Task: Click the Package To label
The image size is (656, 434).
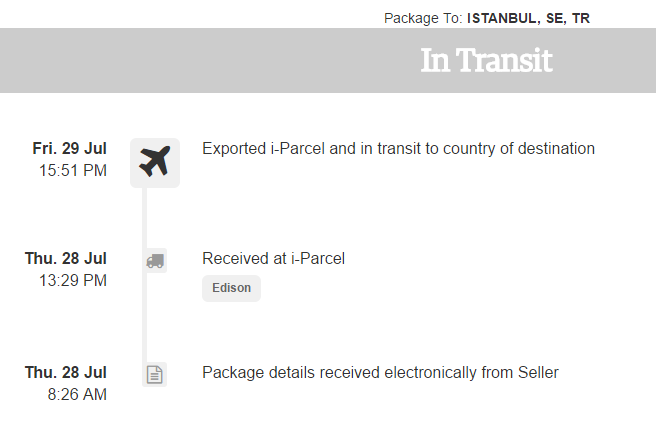Action: pyautogui.click(x=423, y=18)
